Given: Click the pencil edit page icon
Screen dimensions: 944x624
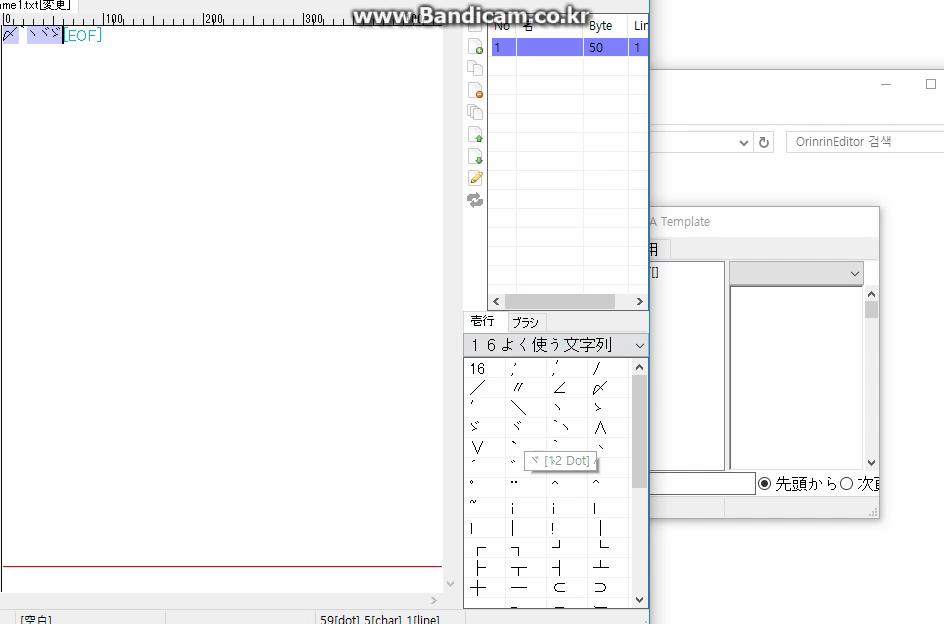Looking at the screenshot, I should (475, 178).
